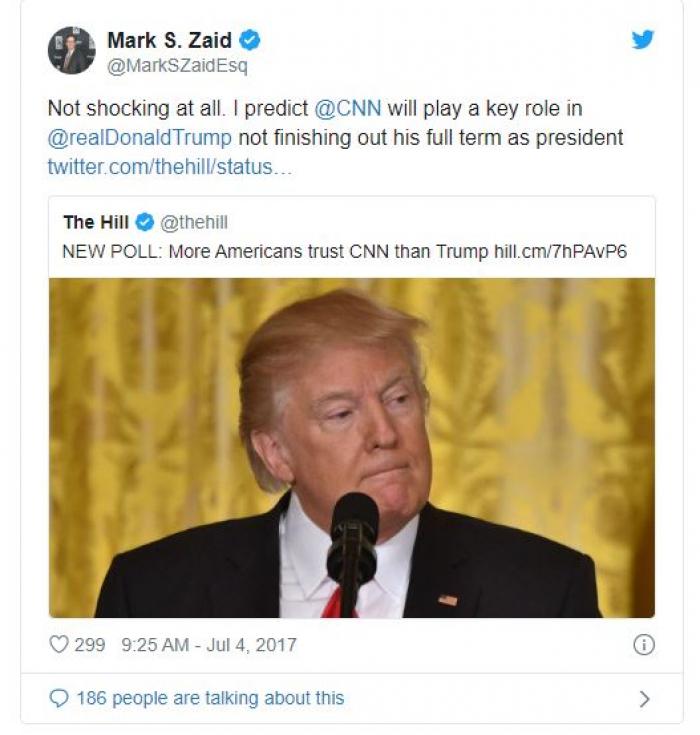Open 186 people are talking about this
The height and width of the screenshot is (735, 700).
(x=210, y=698)
